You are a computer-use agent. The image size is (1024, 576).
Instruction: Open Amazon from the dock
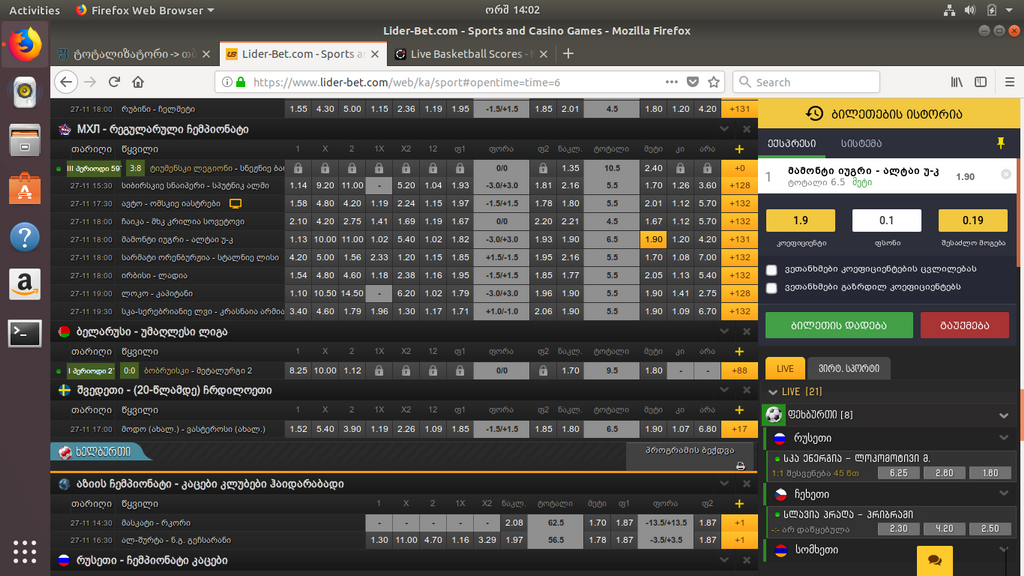[25, 285]
